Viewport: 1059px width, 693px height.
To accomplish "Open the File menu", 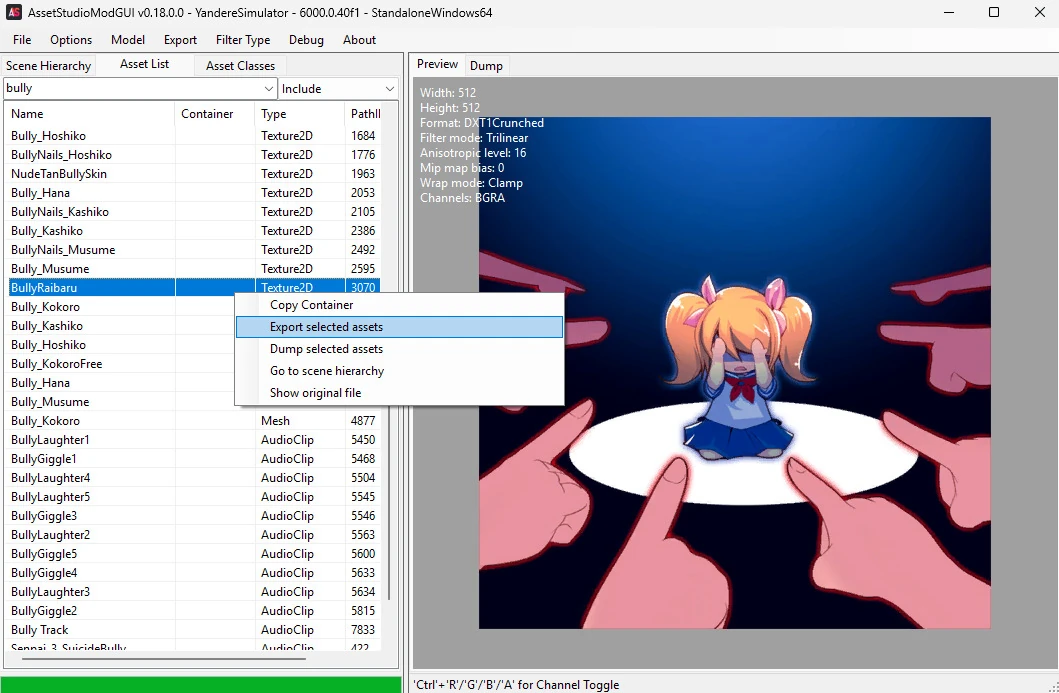I will [x=22, y=40].
